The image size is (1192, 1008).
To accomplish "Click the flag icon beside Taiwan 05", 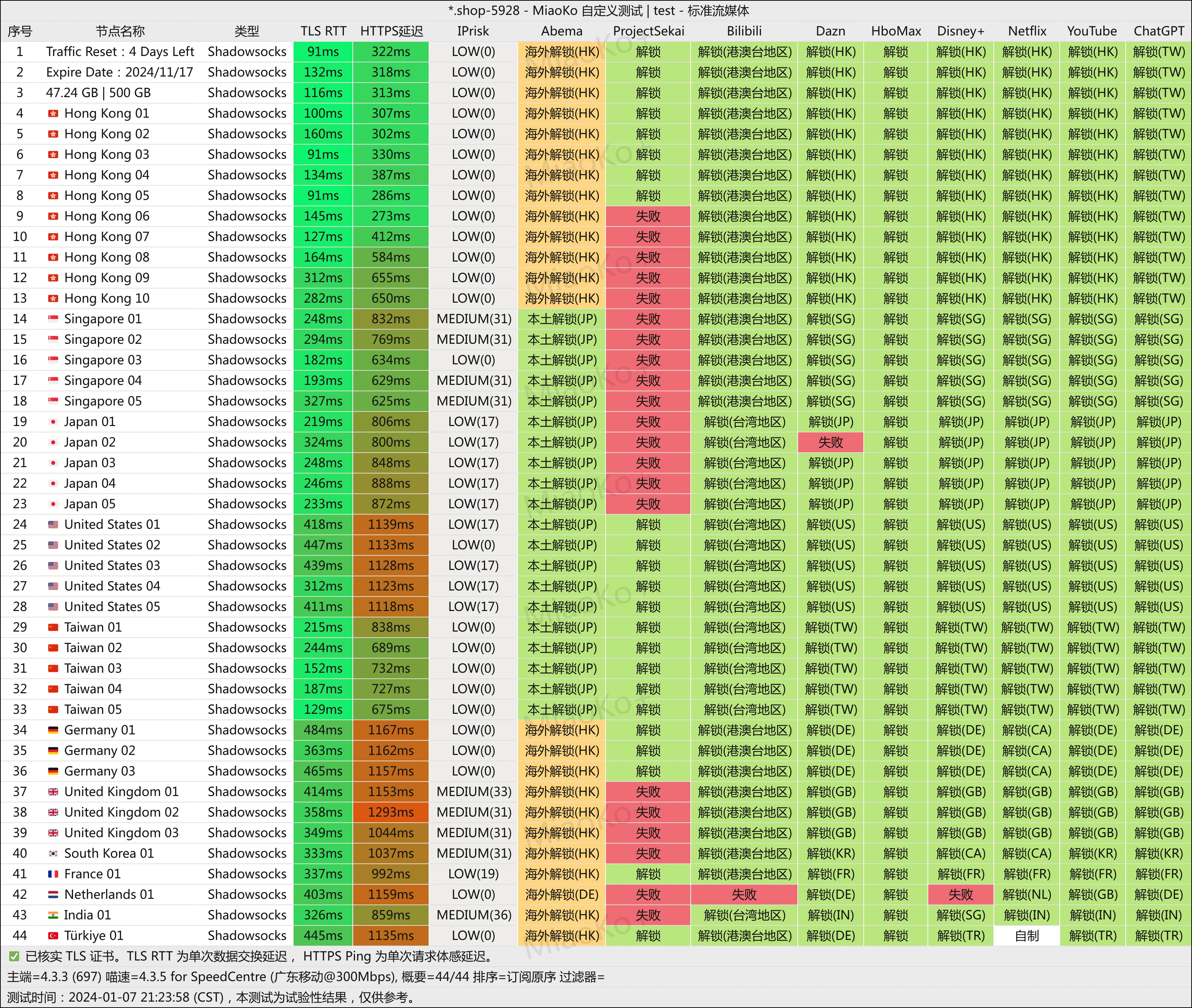I will click(x=53, y=710).
